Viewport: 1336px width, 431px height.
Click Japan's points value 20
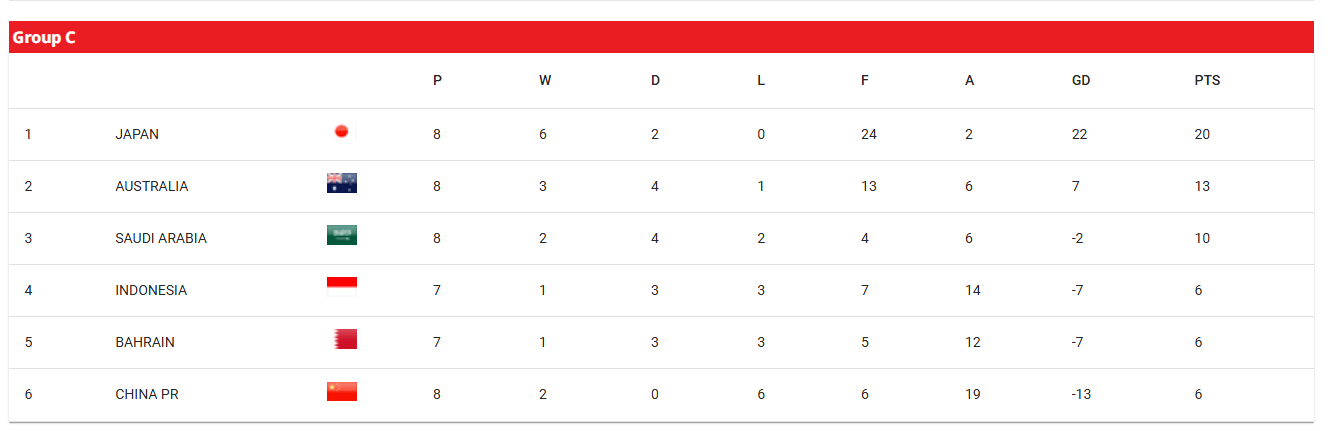pyautogui.click(x=1202, y=134)
